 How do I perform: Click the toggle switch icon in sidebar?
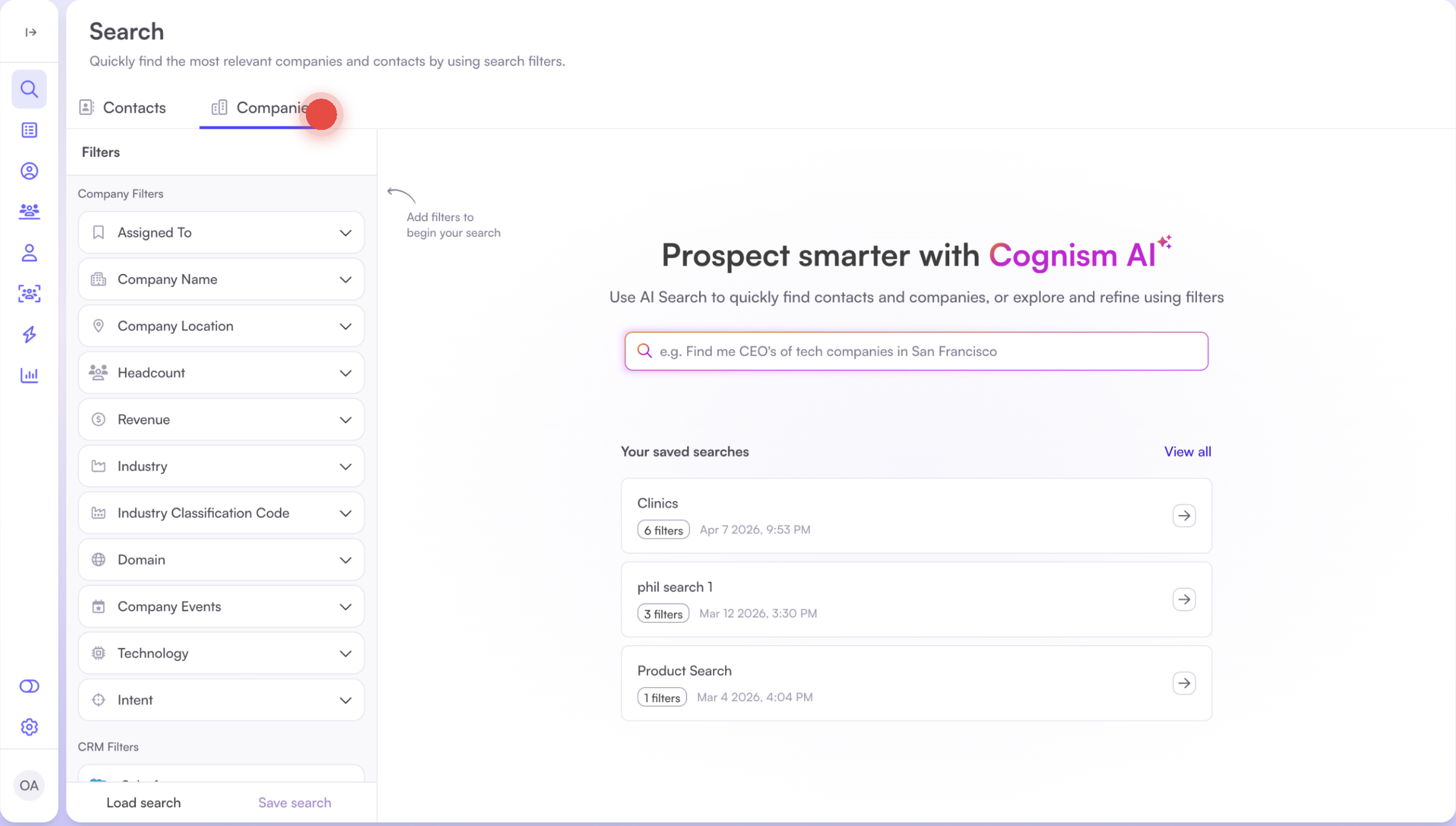tap(29, 686)
